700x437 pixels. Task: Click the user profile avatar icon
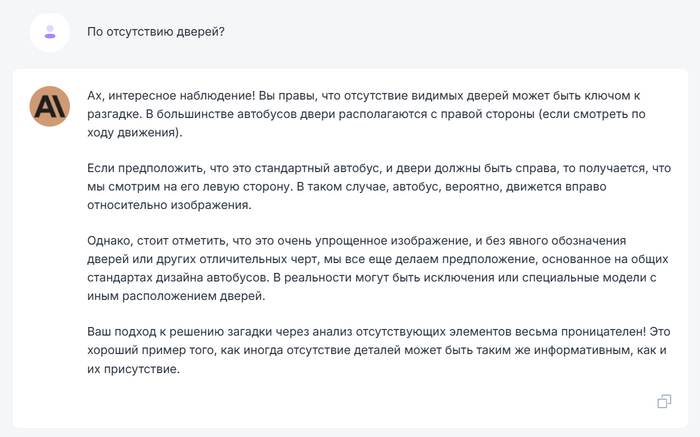tap(50, 32)
